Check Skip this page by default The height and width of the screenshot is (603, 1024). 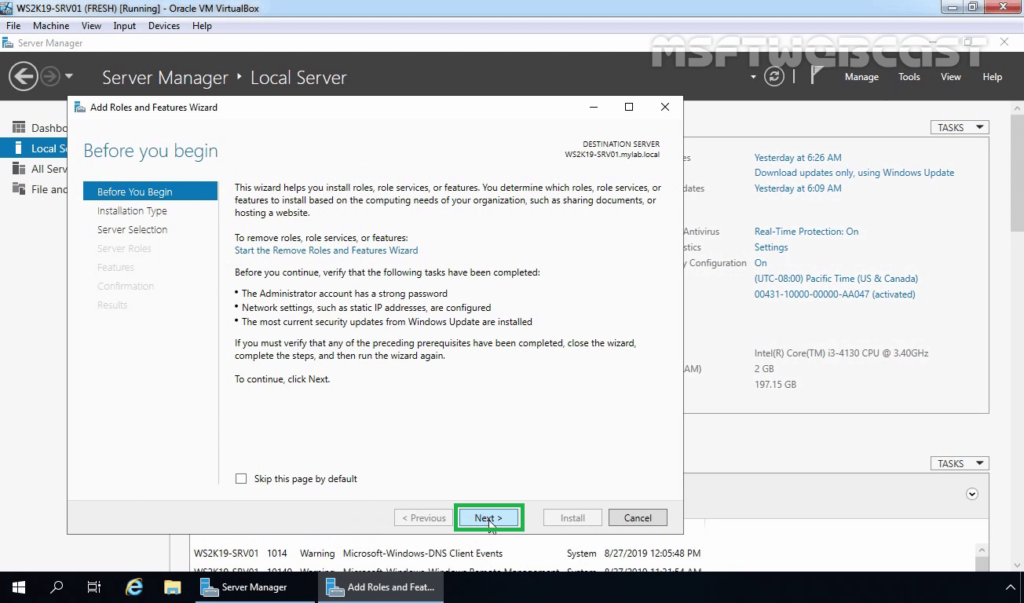click(x=241, y=478)
